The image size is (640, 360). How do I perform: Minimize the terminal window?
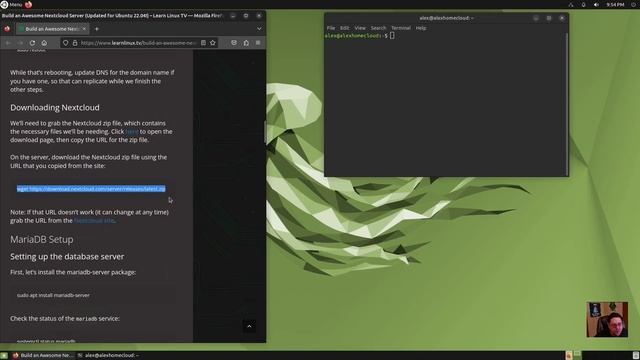[536, 18]
